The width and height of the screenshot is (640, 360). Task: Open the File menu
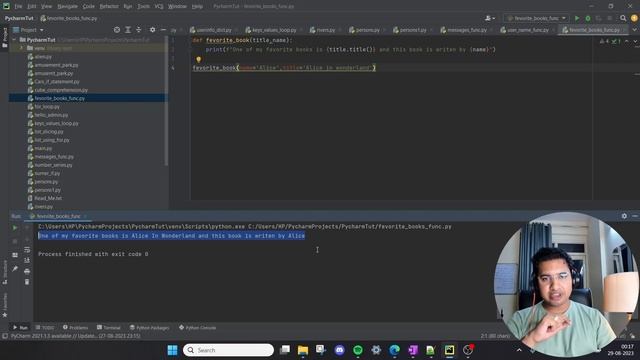[x=18, y=7]
